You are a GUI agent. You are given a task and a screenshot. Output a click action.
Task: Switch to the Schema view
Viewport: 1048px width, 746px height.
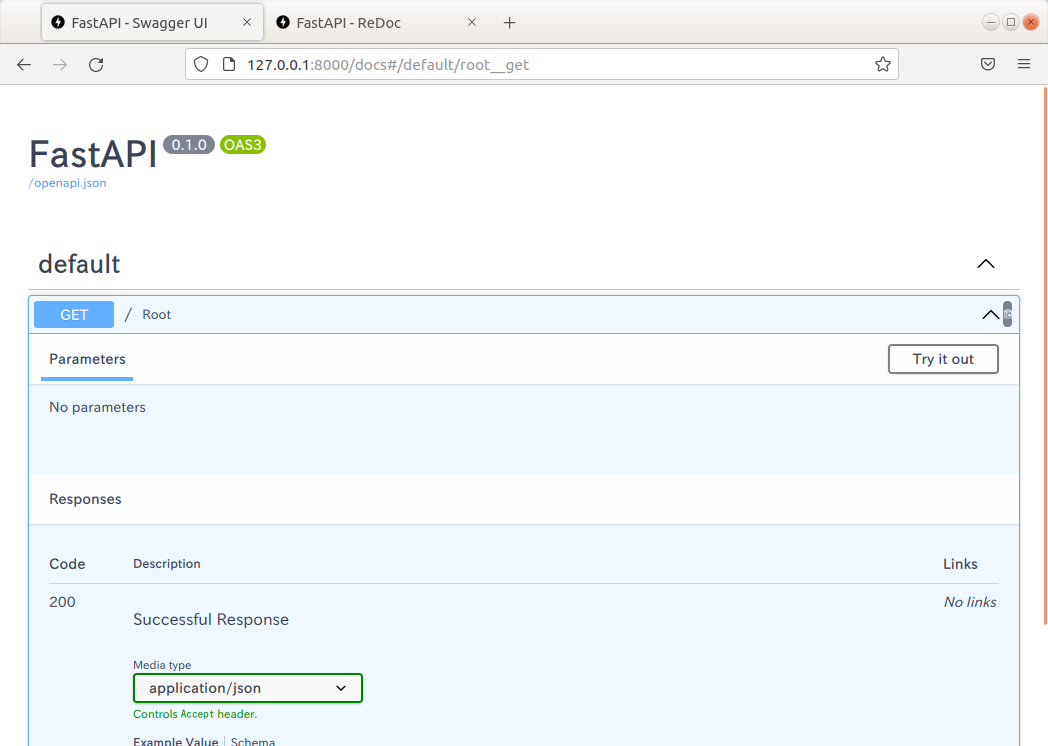(x=253, y=741)
